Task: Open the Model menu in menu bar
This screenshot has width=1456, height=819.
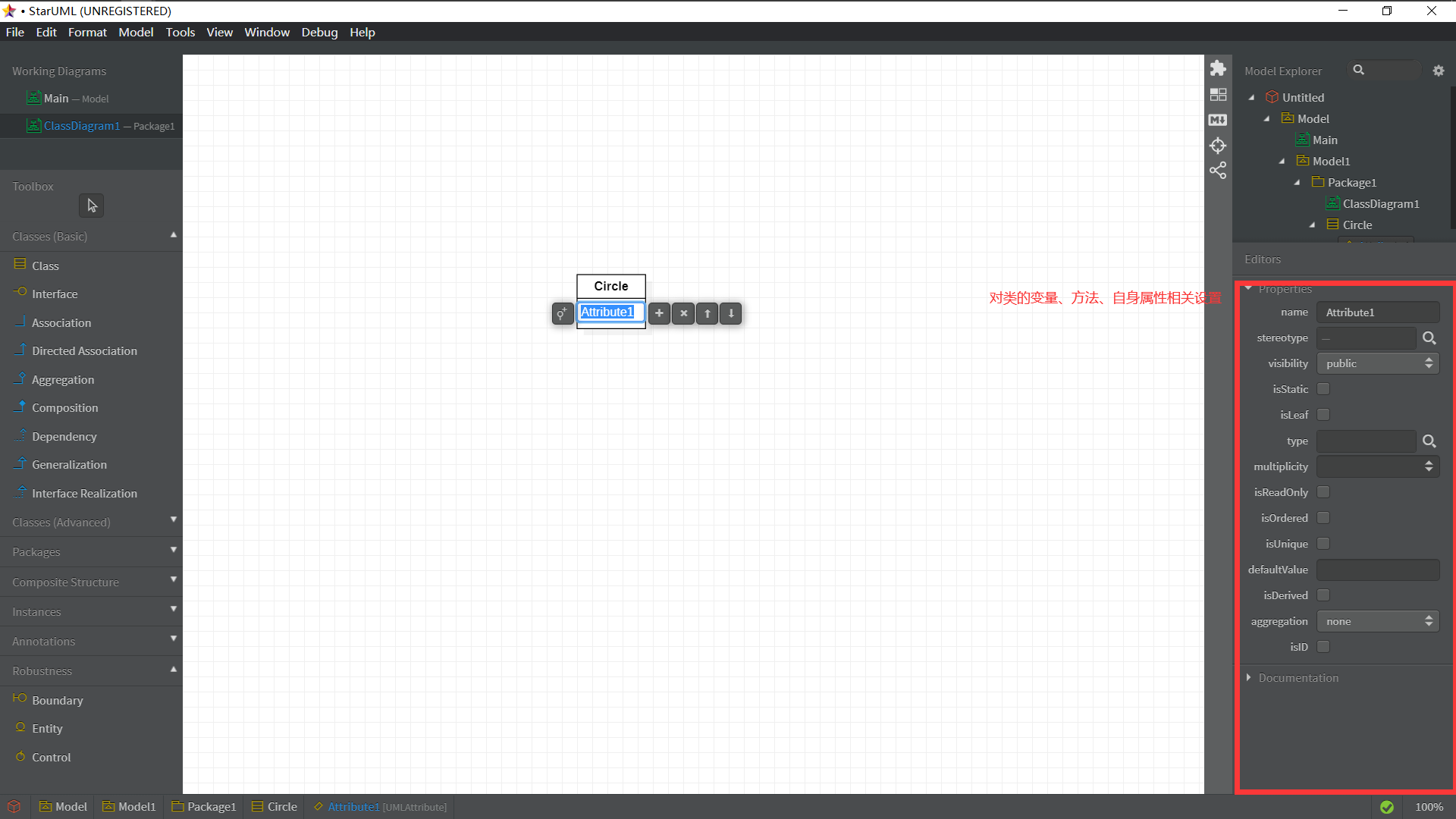Action: coord(135,32)
